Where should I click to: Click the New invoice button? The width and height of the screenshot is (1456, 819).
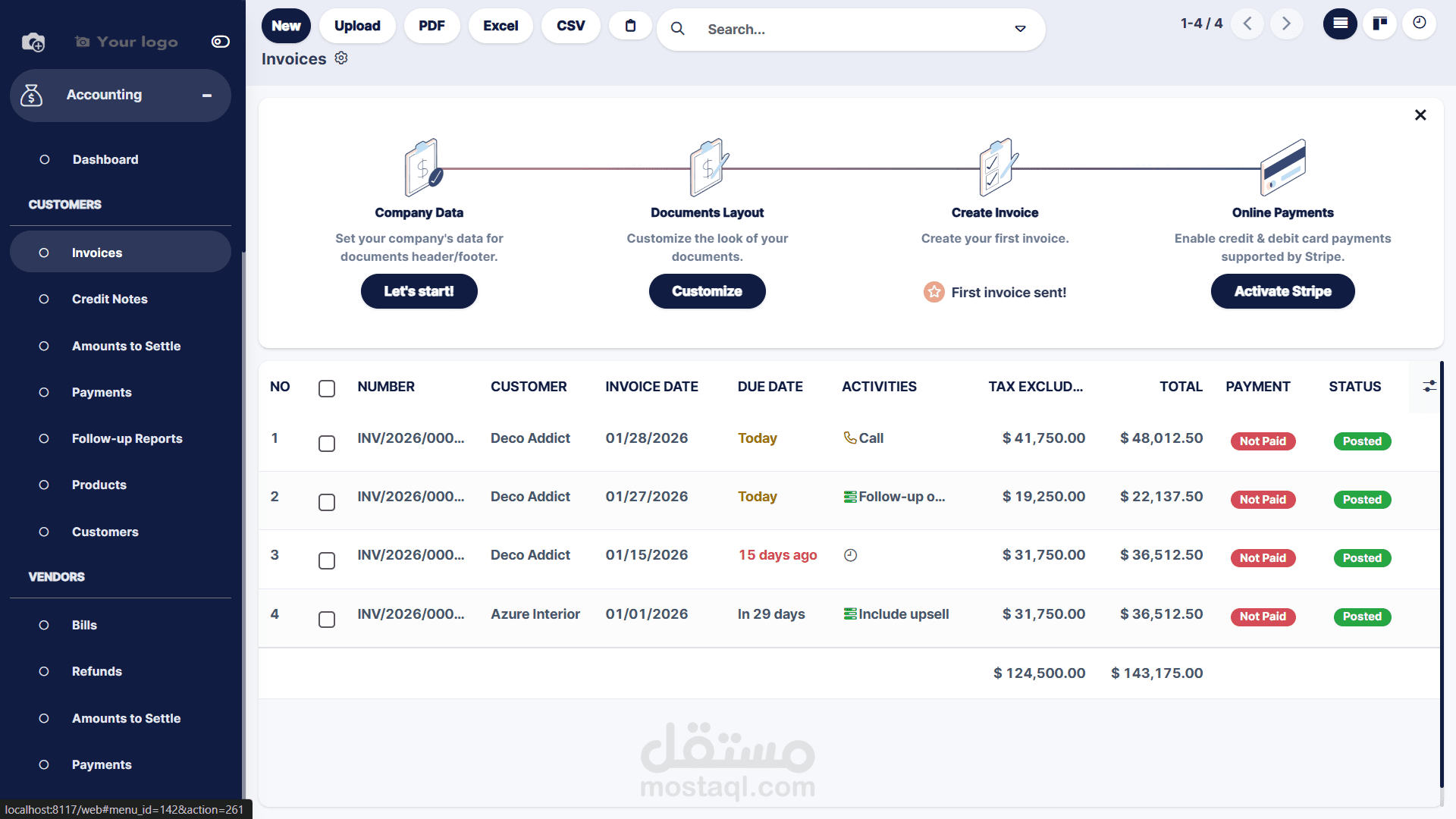286,26
